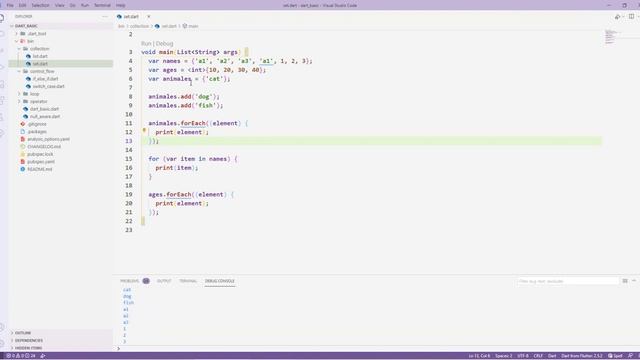
Task: Click the Spaces: 2 indentation indicator
Action: click(x=504, y=356)
